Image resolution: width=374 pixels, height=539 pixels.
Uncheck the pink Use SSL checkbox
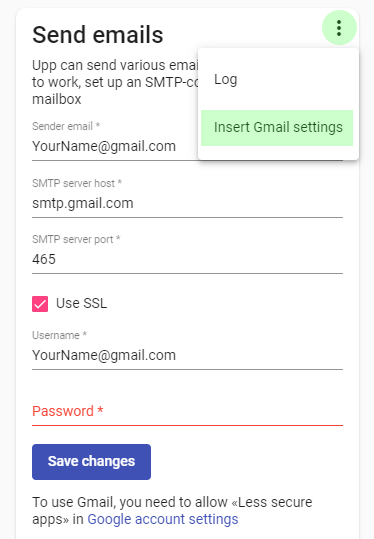pos(40,304)
